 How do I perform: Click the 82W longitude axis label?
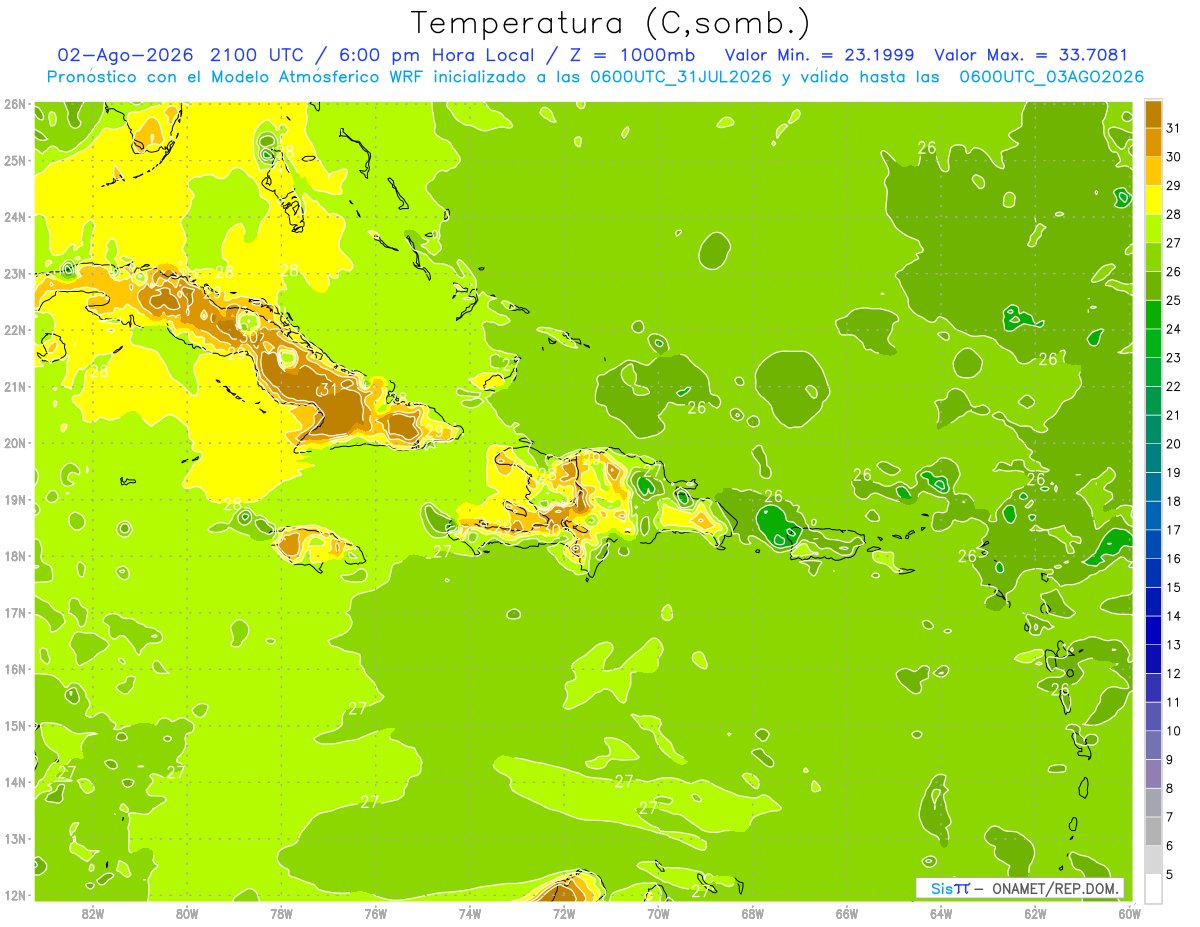93,913
